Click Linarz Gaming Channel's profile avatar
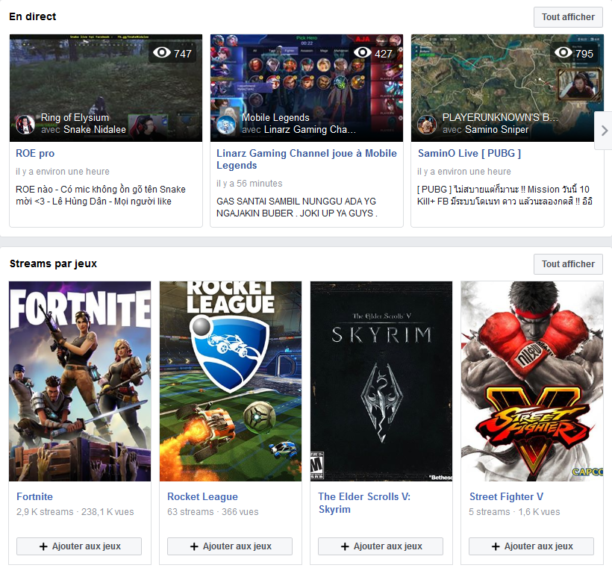 click(x=226, y=125)
